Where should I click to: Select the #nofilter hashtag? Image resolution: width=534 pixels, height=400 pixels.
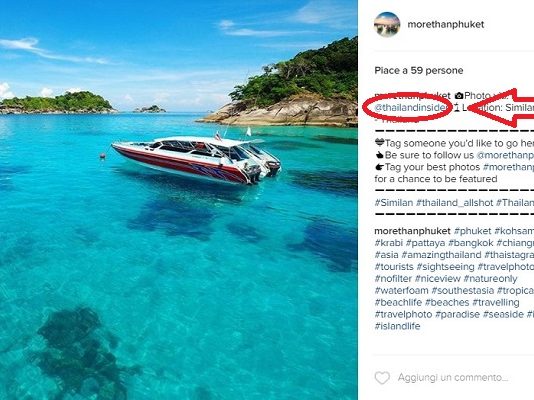point(393,278)
